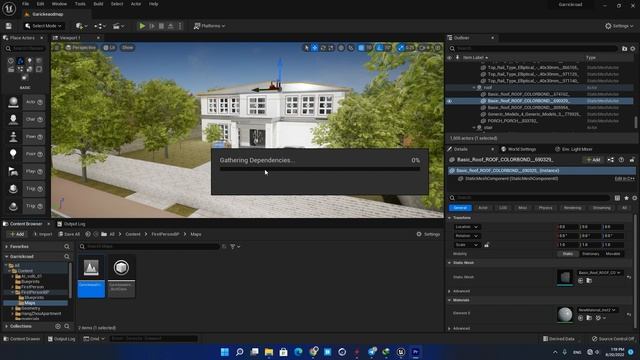Click the Perspective view mode button

tap(81, 47)
